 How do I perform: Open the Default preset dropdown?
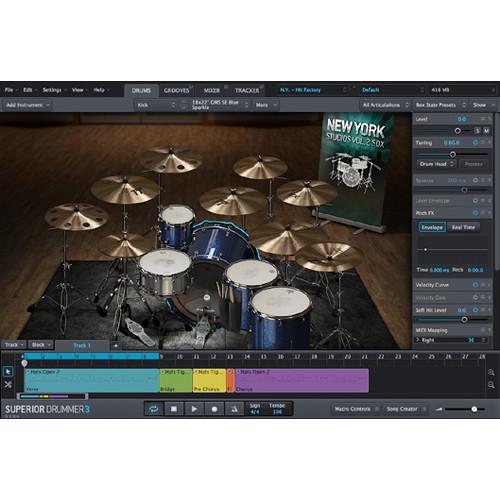[393, 90]
